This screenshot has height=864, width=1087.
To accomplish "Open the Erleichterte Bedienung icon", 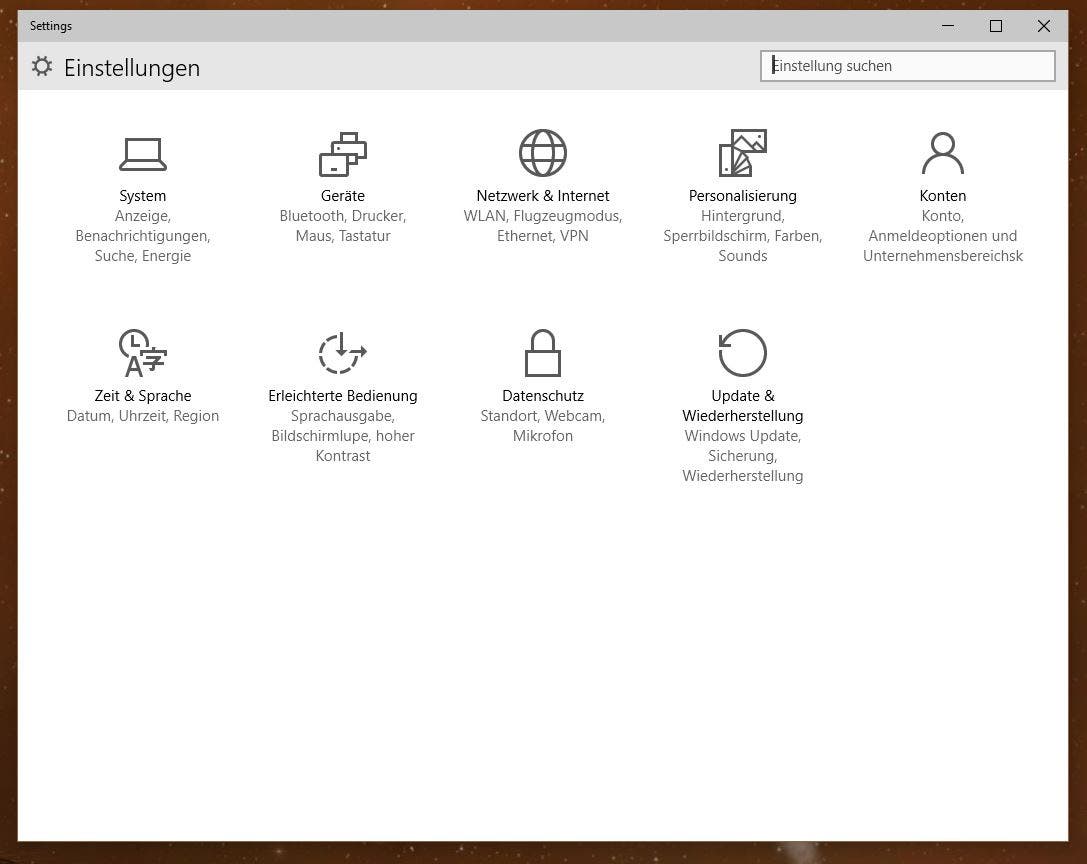I will pos(342,352).
